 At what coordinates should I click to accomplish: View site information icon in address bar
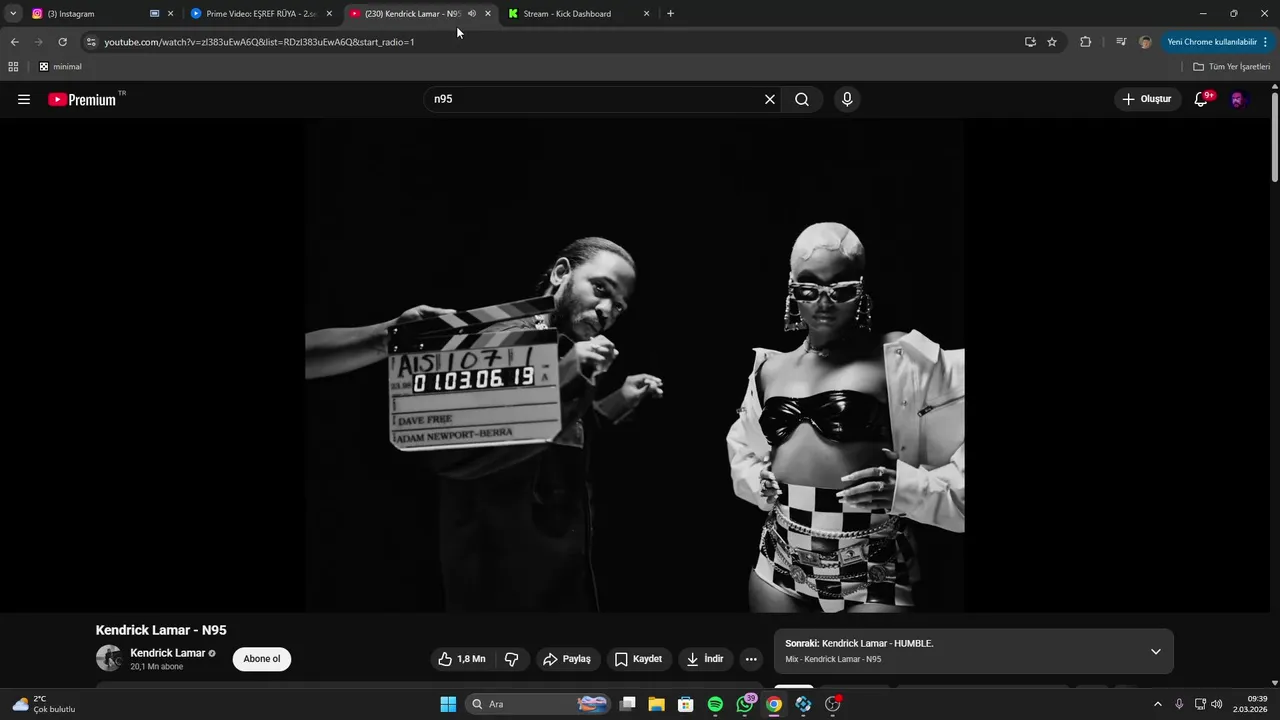coord(91,42)
